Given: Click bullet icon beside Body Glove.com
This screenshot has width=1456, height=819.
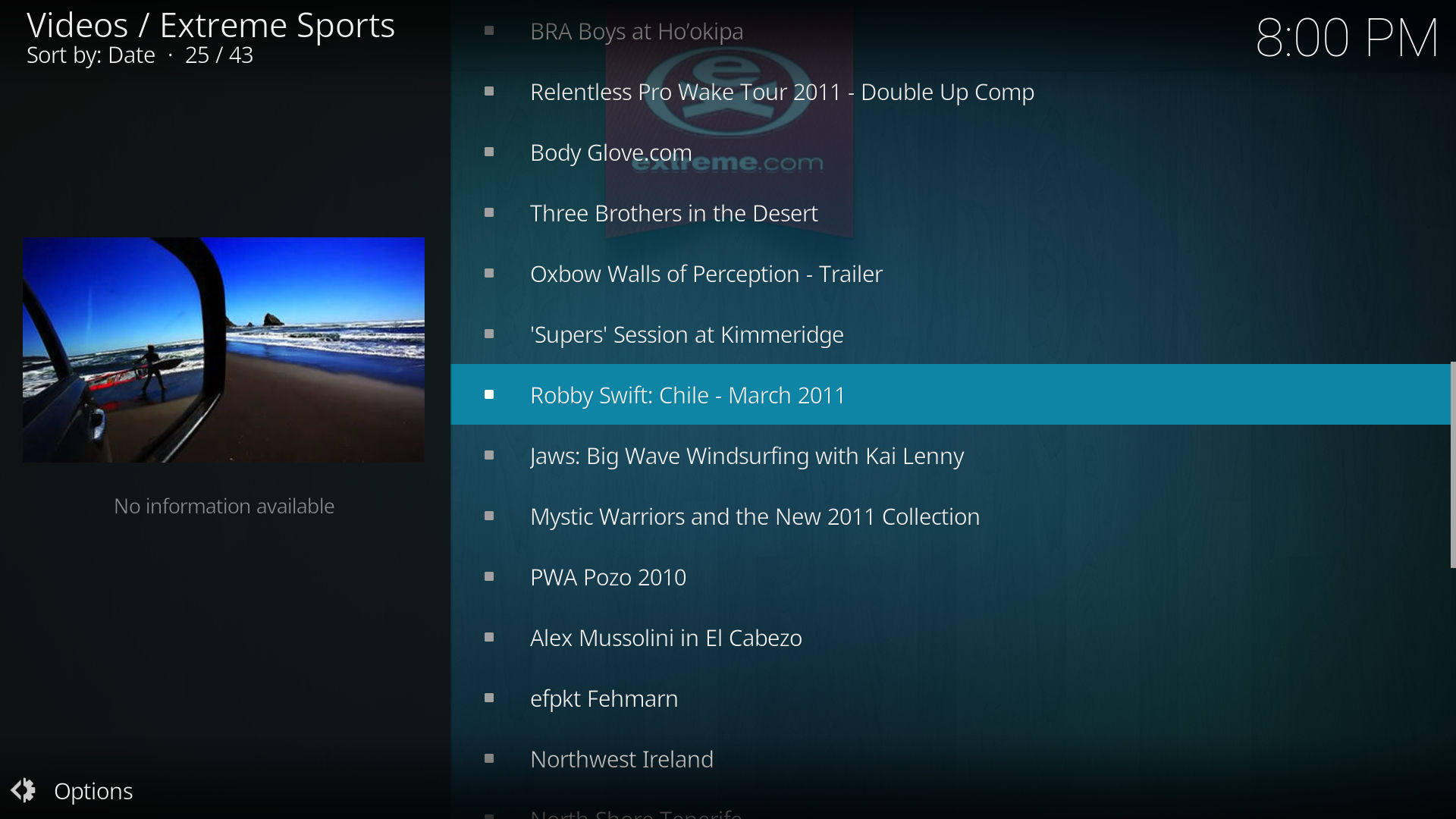Looking at the screenshot, I should tap(489, 152).
